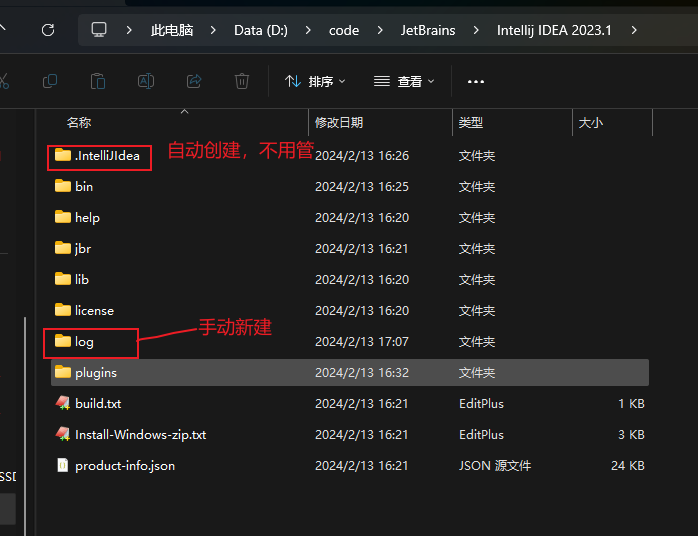Image resolution: width=698 pixels, height=536 pixels.
Task: Click the cut scissors icon
Action: (x=4, y=81)
